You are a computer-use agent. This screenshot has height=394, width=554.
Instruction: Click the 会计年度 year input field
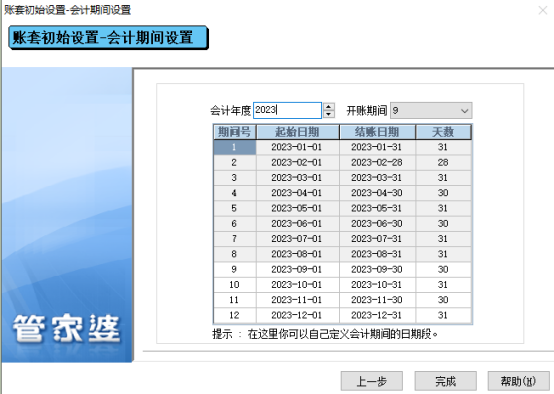click(287, 110)
